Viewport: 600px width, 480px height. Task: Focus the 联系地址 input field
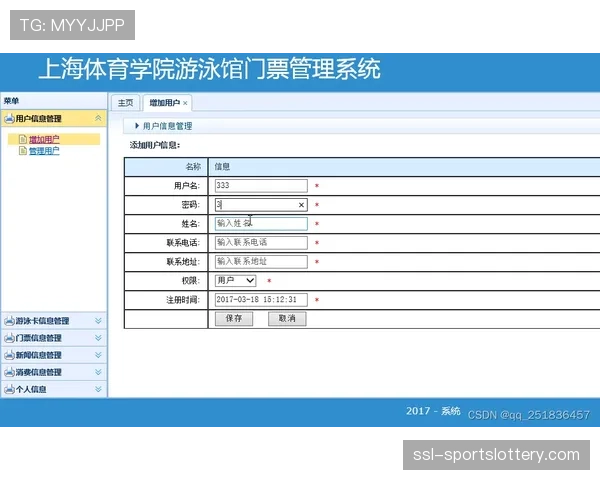point(261,262)
